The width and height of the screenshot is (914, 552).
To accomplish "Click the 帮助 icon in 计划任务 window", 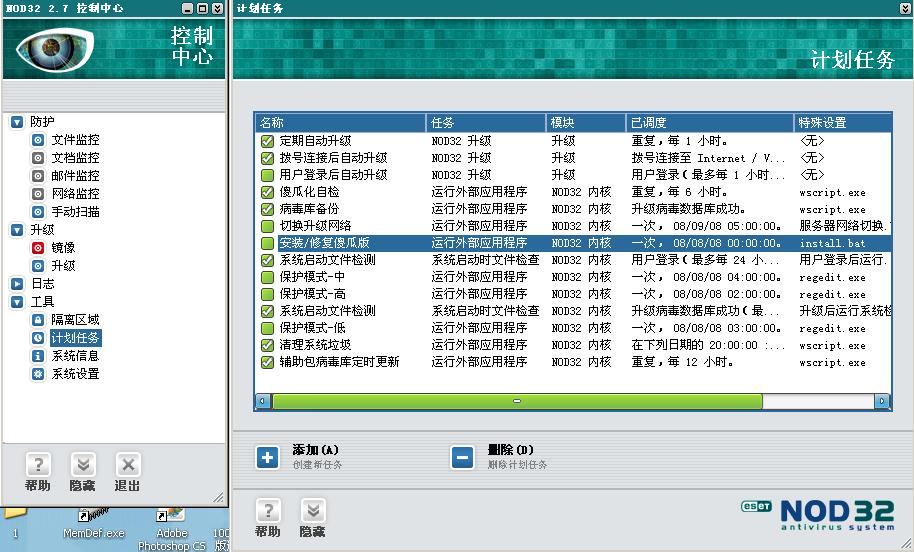I will (268, 511).
